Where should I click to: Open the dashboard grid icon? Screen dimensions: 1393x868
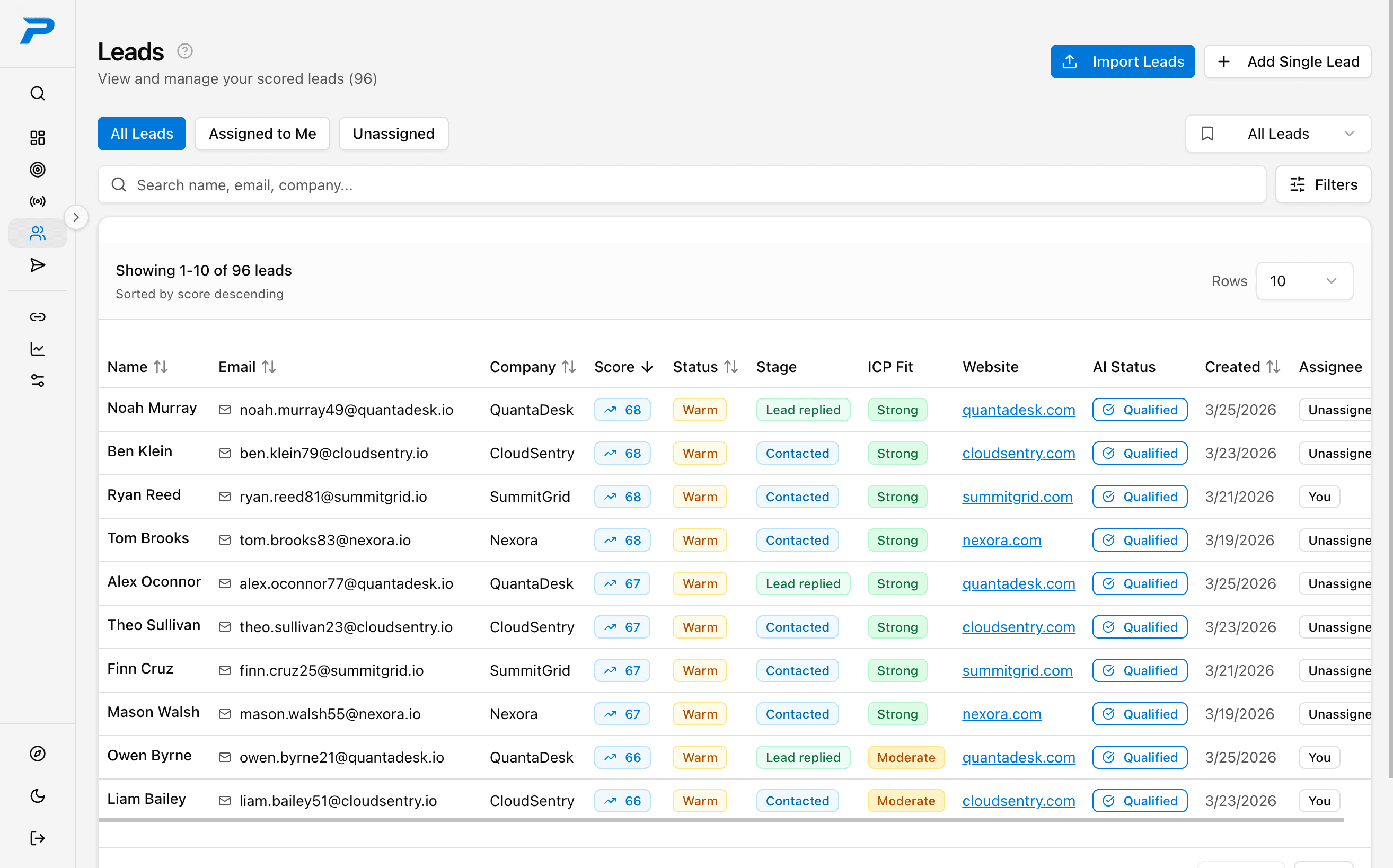(x=37, y=138)
